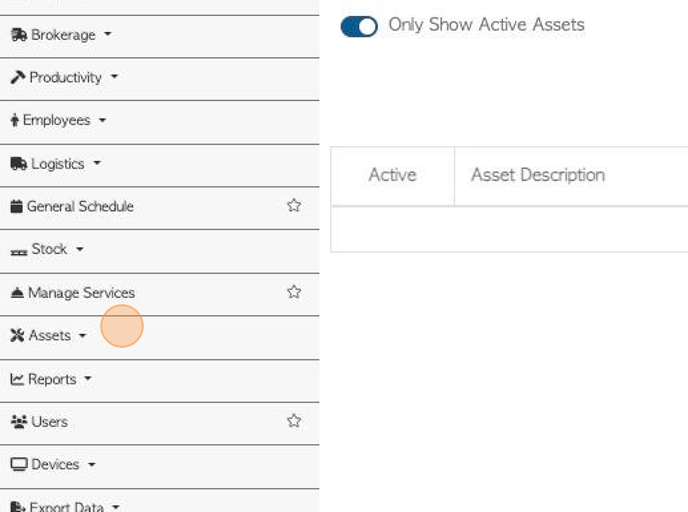Click the Brokerage truck icon

click(19, 35)
